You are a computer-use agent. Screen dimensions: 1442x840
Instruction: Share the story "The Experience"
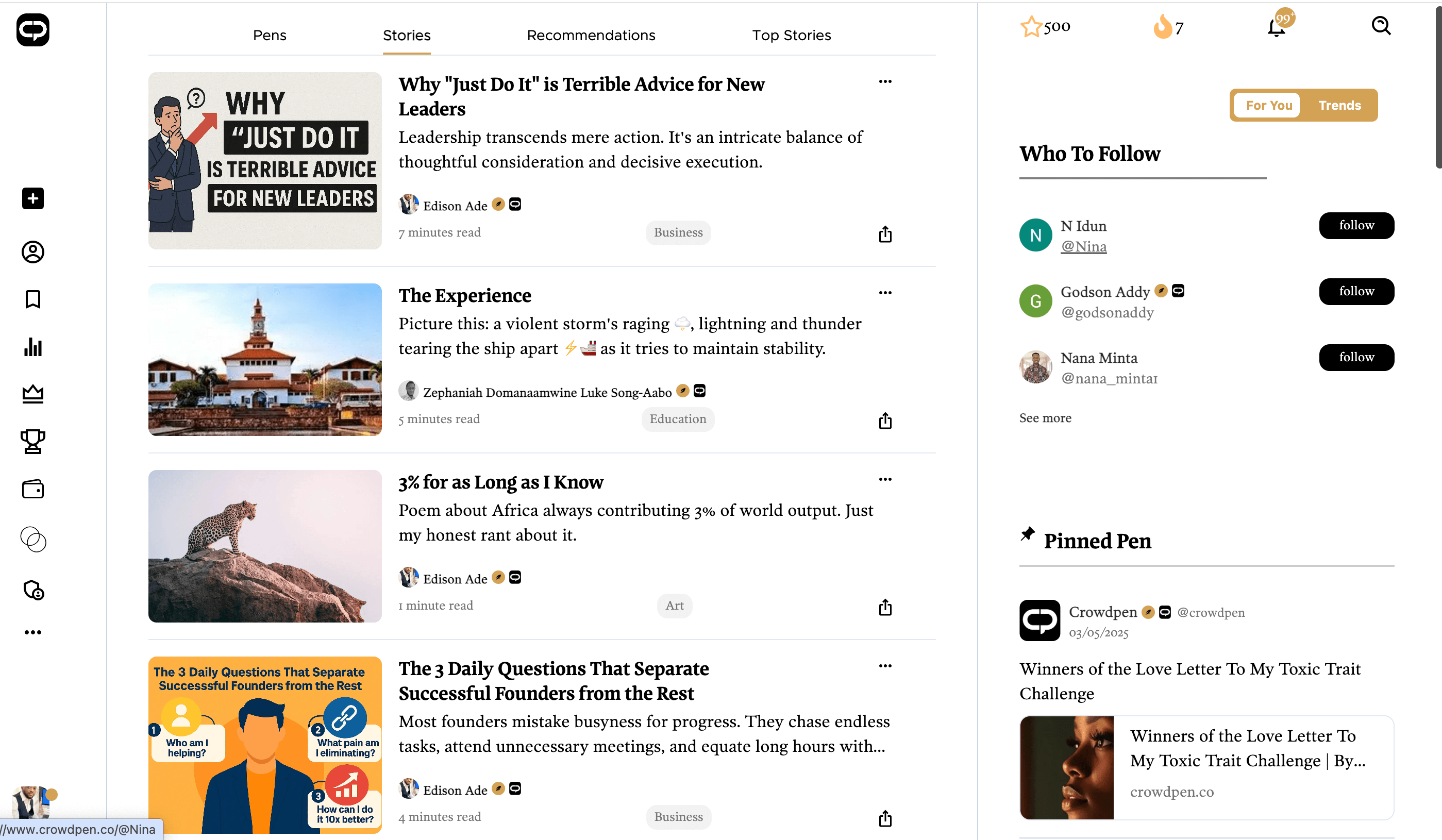coord(885,421)
